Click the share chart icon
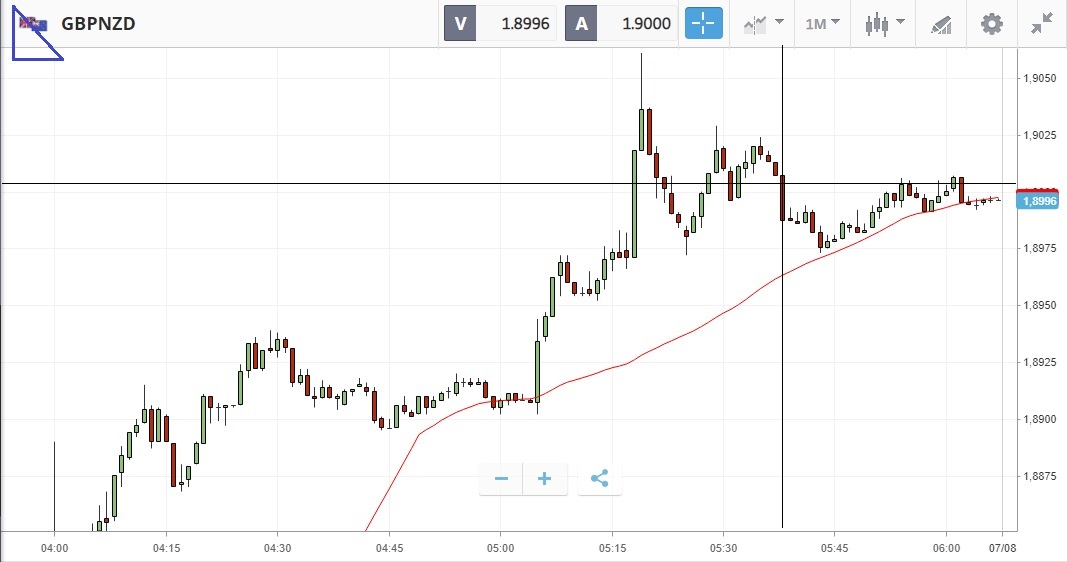Image resolution: width=1067 pixels, height=562 pixels. [x=600, y=479]
